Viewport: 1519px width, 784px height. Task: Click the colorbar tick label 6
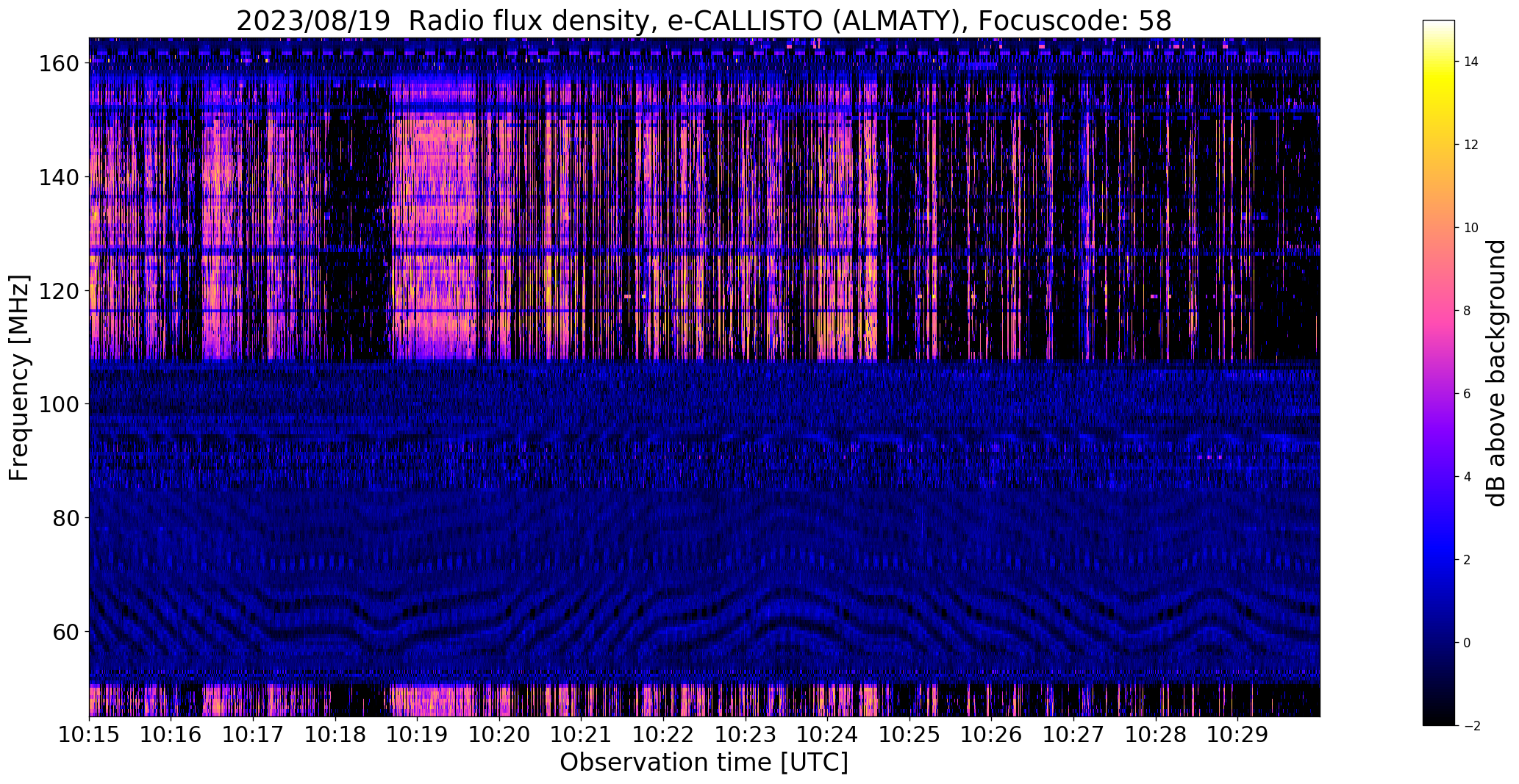1467,394
